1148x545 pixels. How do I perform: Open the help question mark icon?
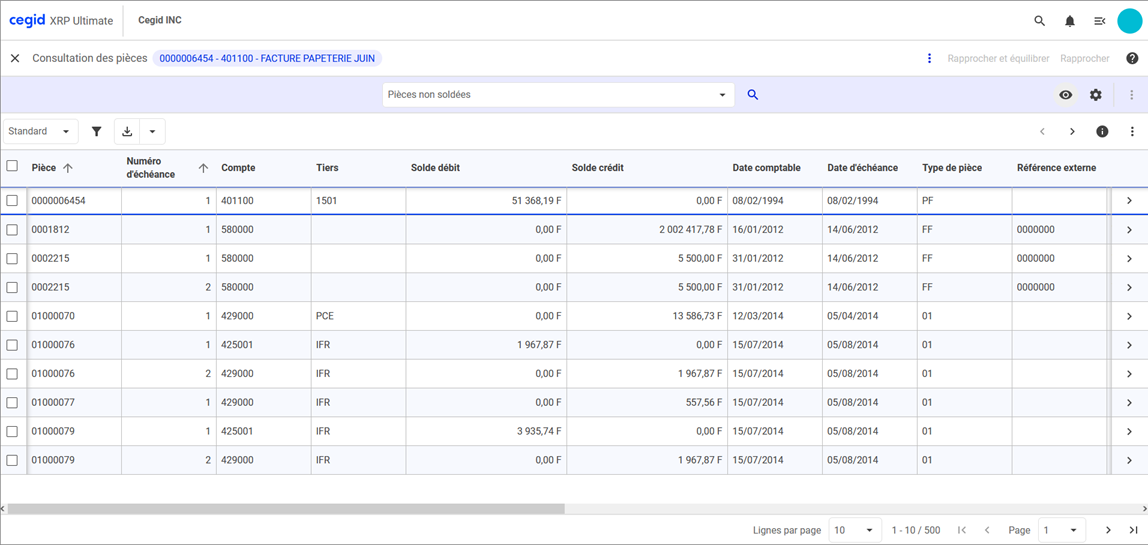[1132, 59]
